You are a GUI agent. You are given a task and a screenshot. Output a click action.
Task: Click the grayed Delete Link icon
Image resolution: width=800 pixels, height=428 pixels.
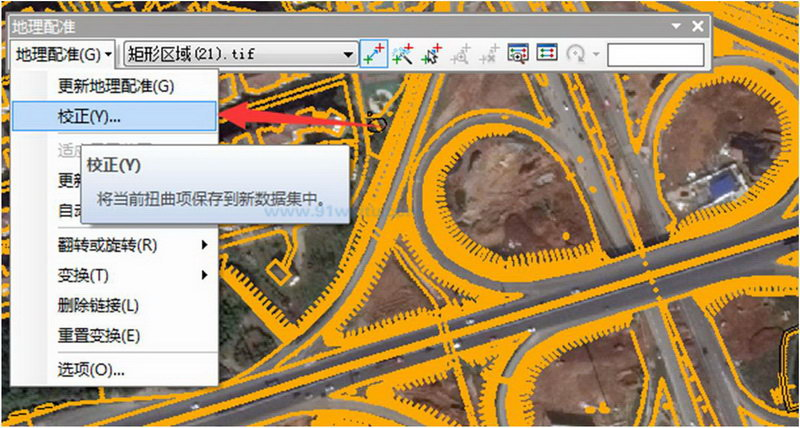[x=490, y=54]
